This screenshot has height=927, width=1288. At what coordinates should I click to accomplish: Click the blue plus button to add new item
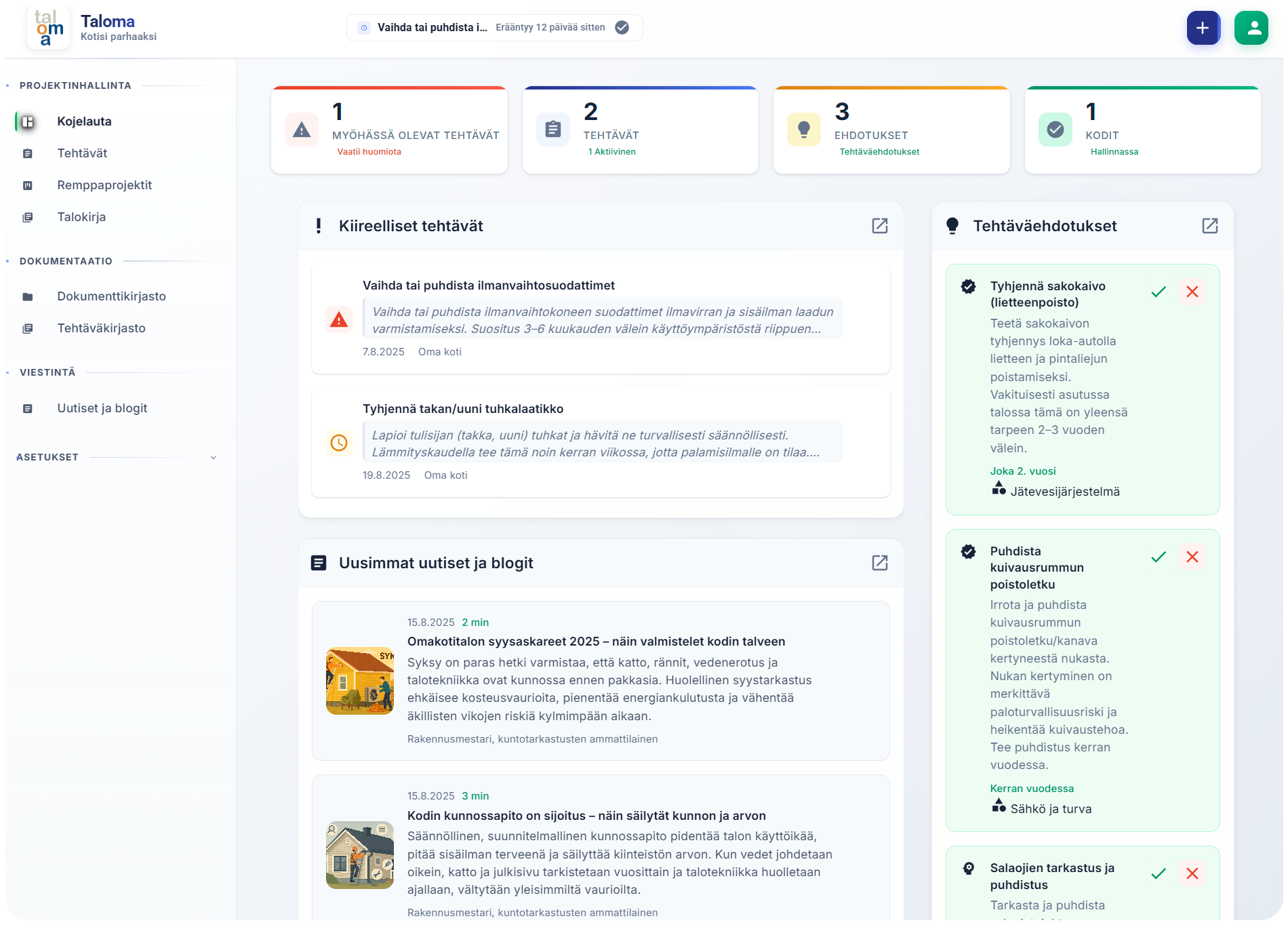pos(1203,28)
